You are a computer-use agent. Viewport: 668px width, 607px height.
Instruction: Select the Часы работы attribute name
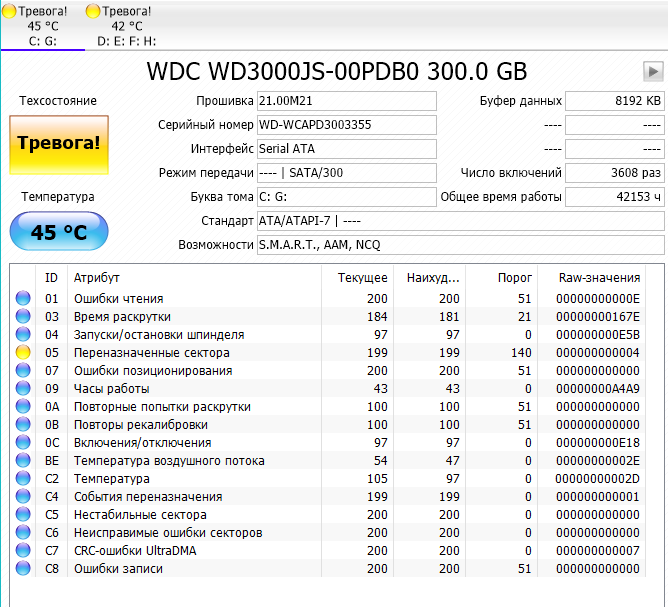pyautogui.click(x=112, y=388)
